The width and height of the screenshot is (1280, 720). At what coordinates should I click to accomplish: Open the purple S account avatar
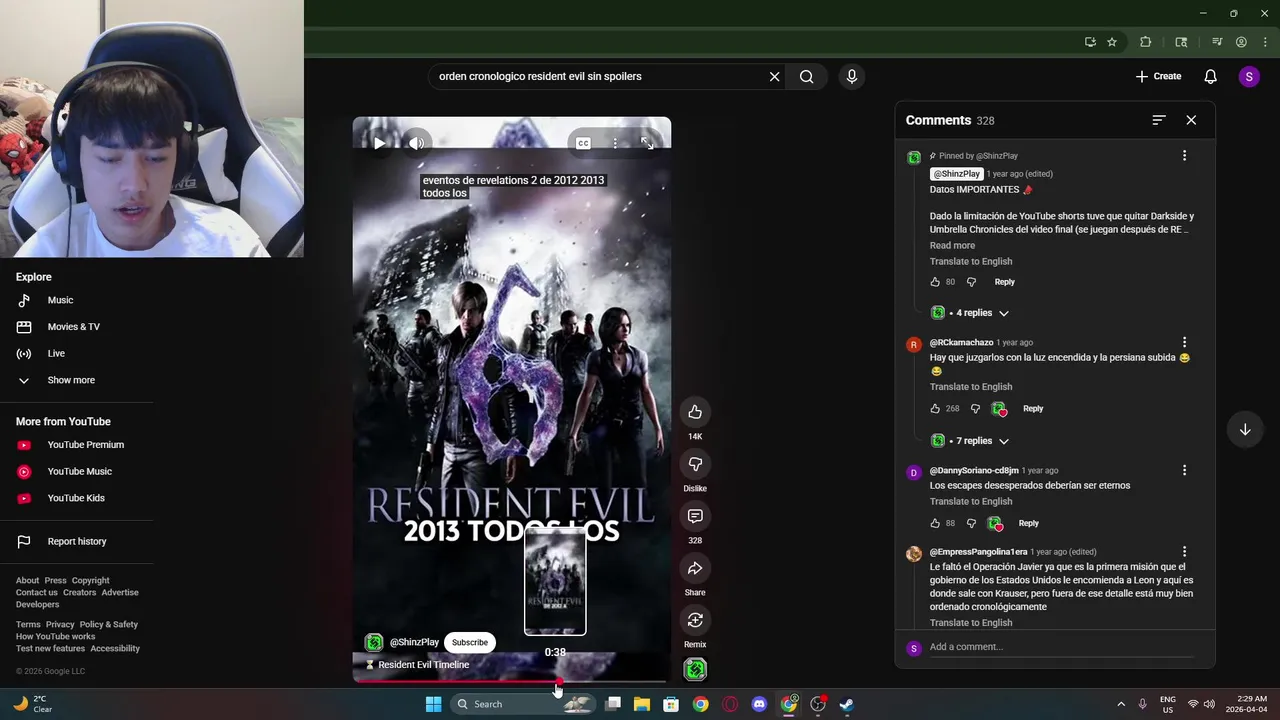[1249, 77]
